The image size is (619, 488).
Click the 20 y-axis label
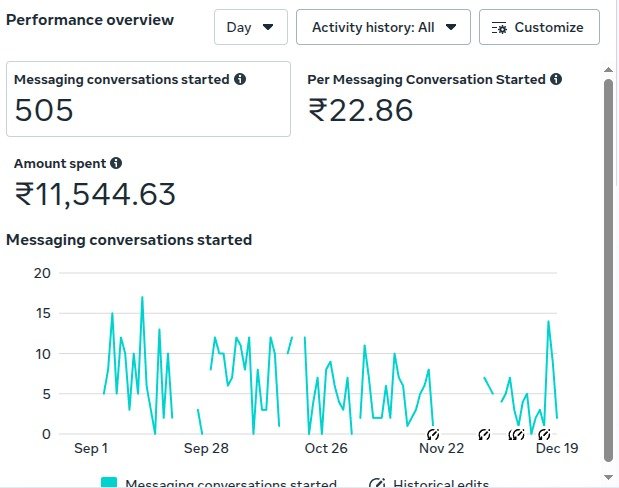42,273
